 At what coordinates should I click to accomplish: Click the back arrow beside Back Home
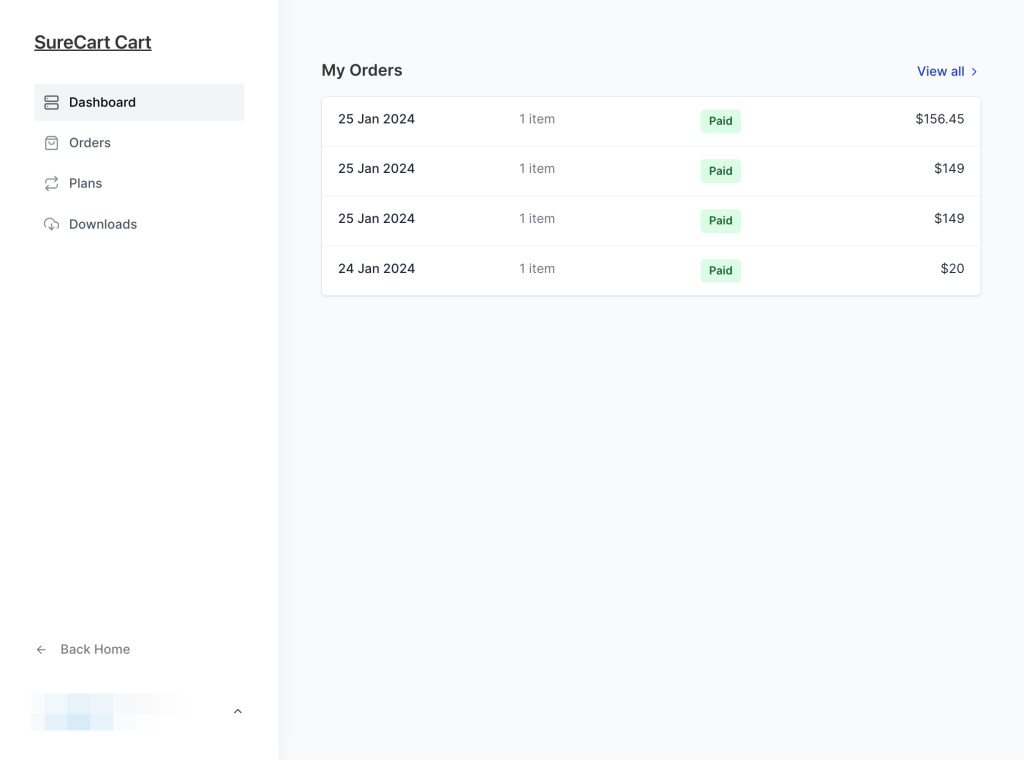[40, 649]
